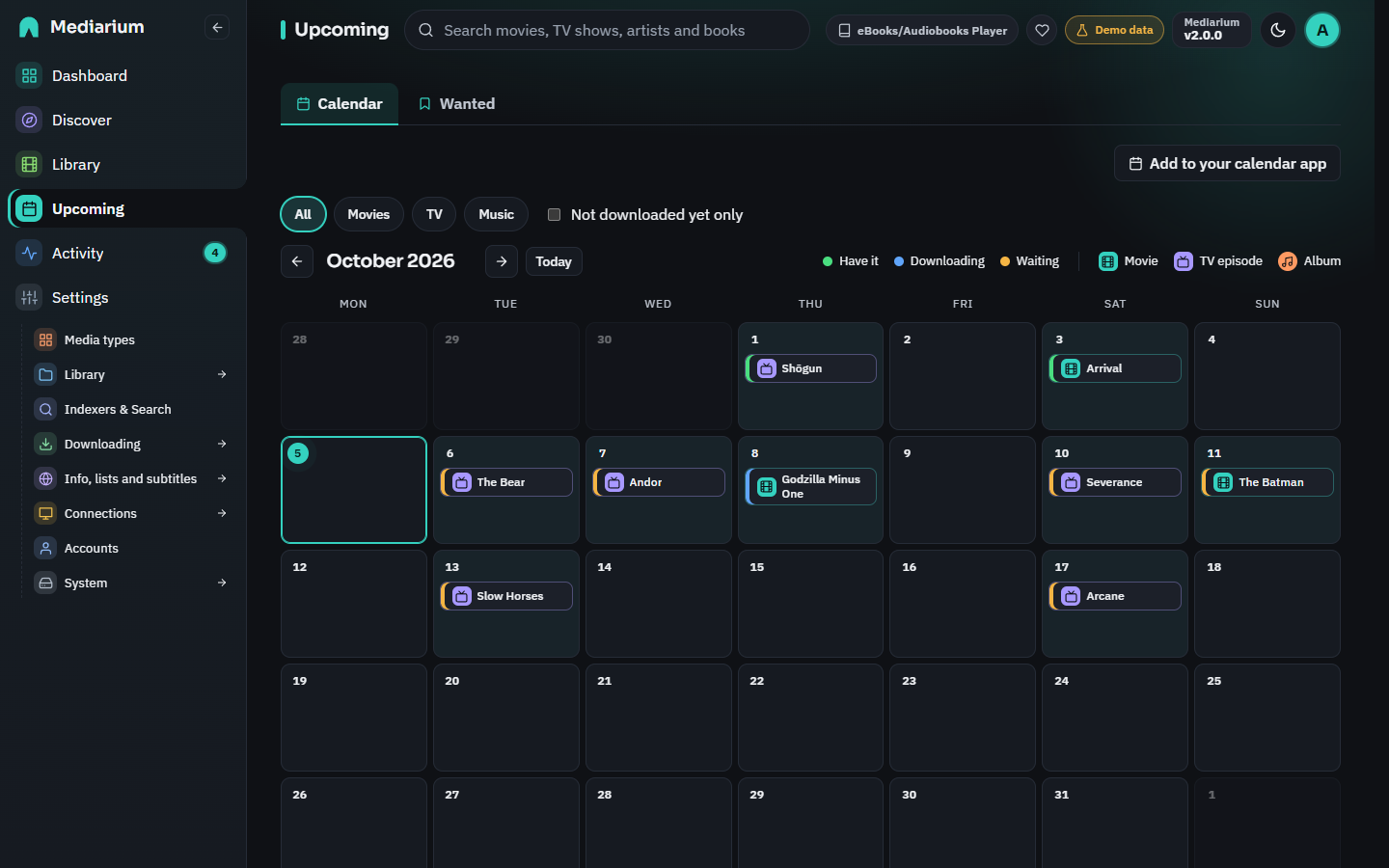The width and height of the screenshot is (1389, 868).
Task: Open Accounts settings
Action: coord(133,548)
